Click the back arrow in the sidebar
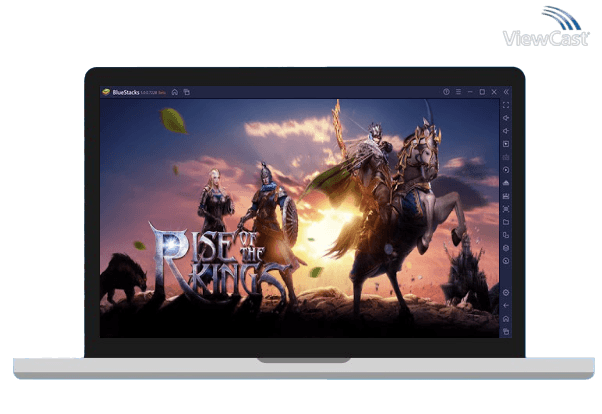 click(x=506, y=306)
